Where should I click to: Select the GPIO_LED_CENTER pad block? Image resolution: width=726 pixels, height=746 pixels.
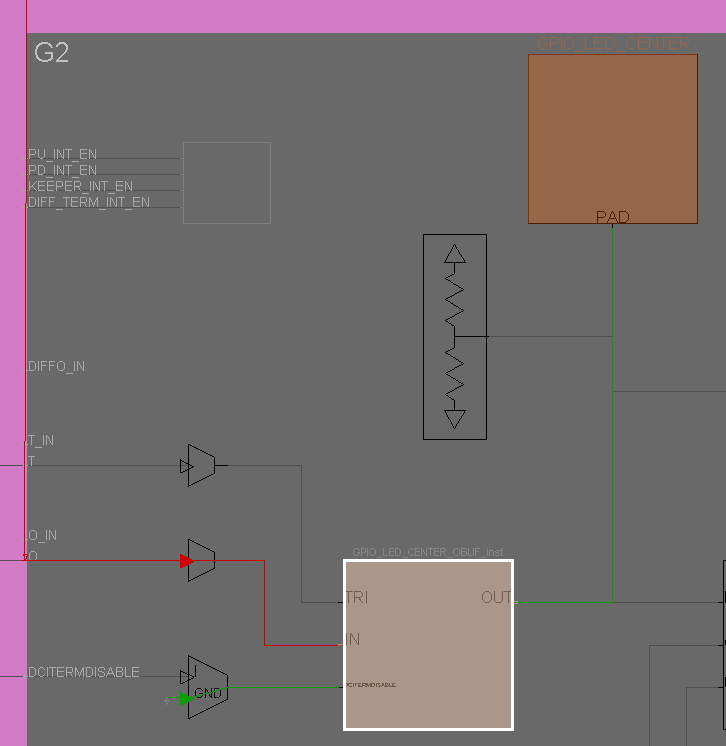pos(613,138)
